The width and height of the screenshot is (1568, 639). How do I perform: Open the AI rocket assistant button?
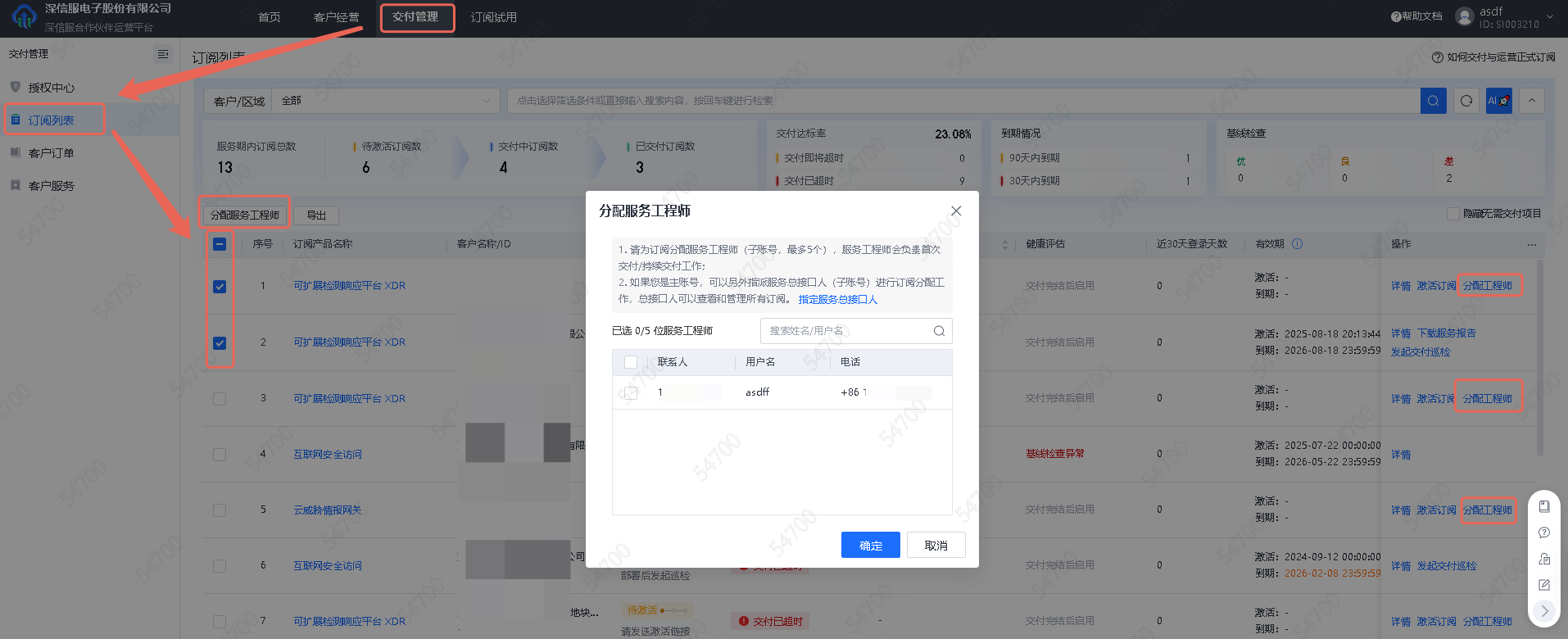click(x=1498, y=101)
